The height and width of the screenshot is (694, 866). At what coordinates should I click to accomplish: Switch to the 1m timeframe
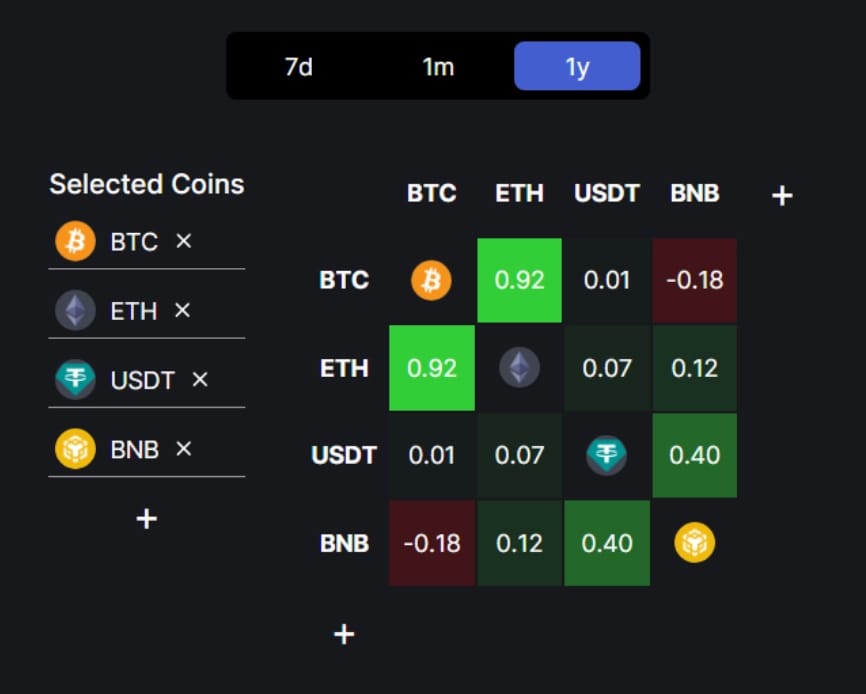click(437, 66)
